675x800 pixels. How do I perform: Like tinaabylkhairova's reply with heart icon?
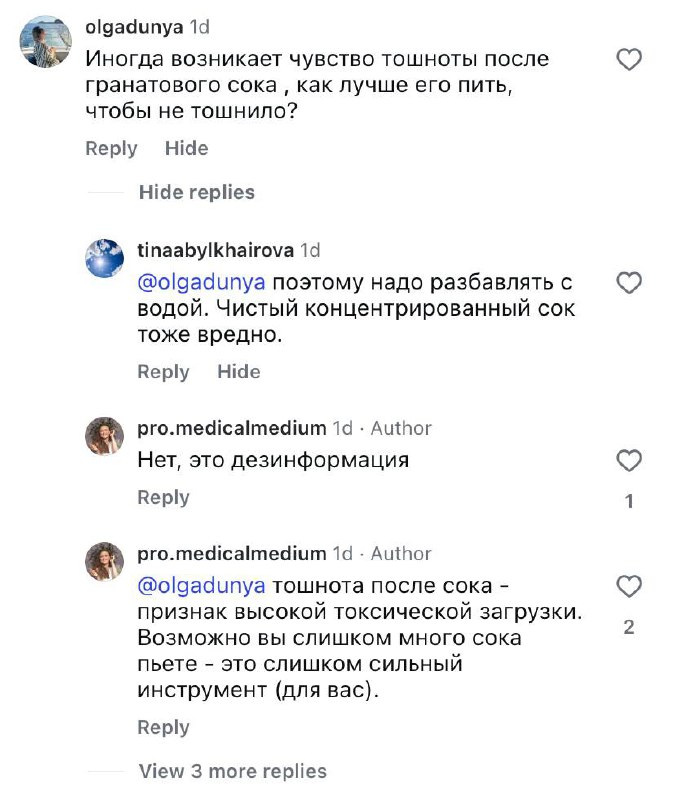click(x=628, y=284)
